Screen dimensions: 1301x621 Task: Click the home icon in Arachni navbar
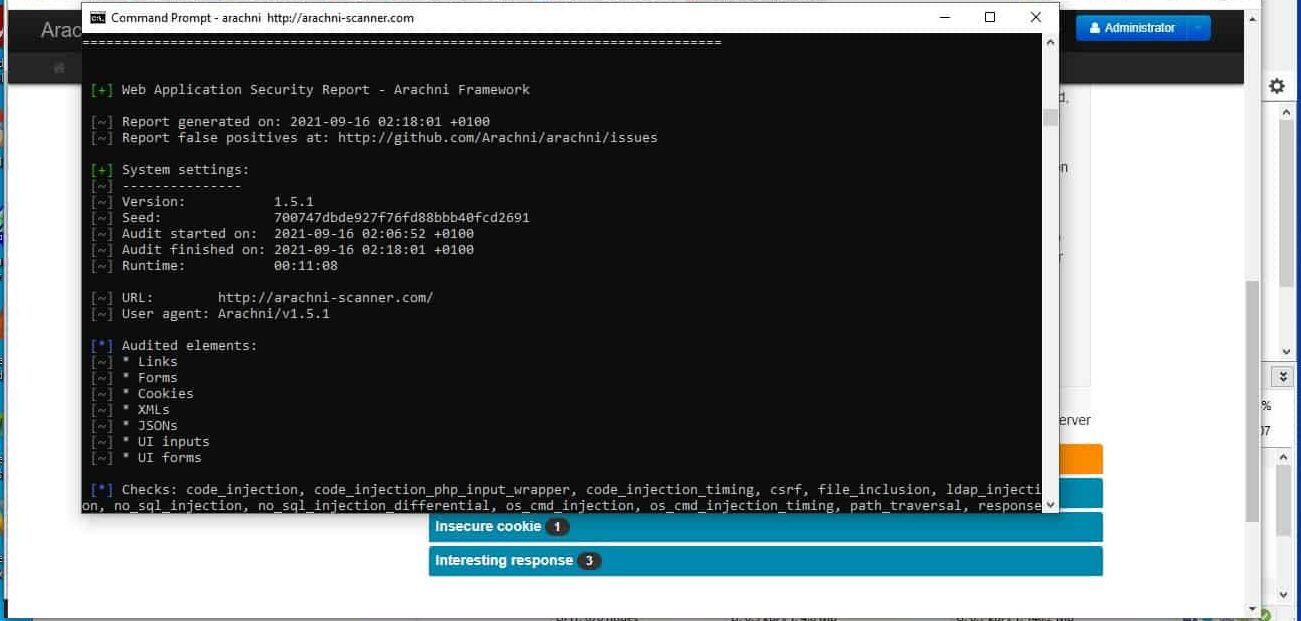(60, 68)
